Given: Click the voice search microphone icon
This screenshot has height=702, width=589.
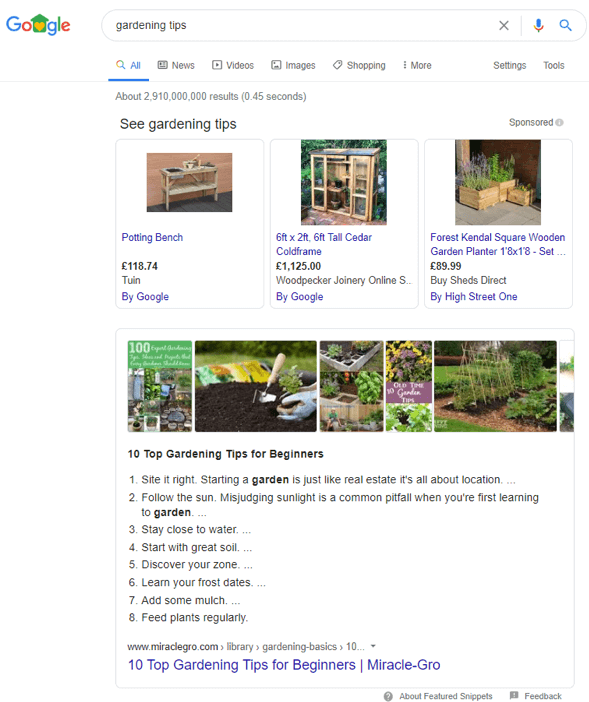Looking at the screenshot, I should [538, 26].
